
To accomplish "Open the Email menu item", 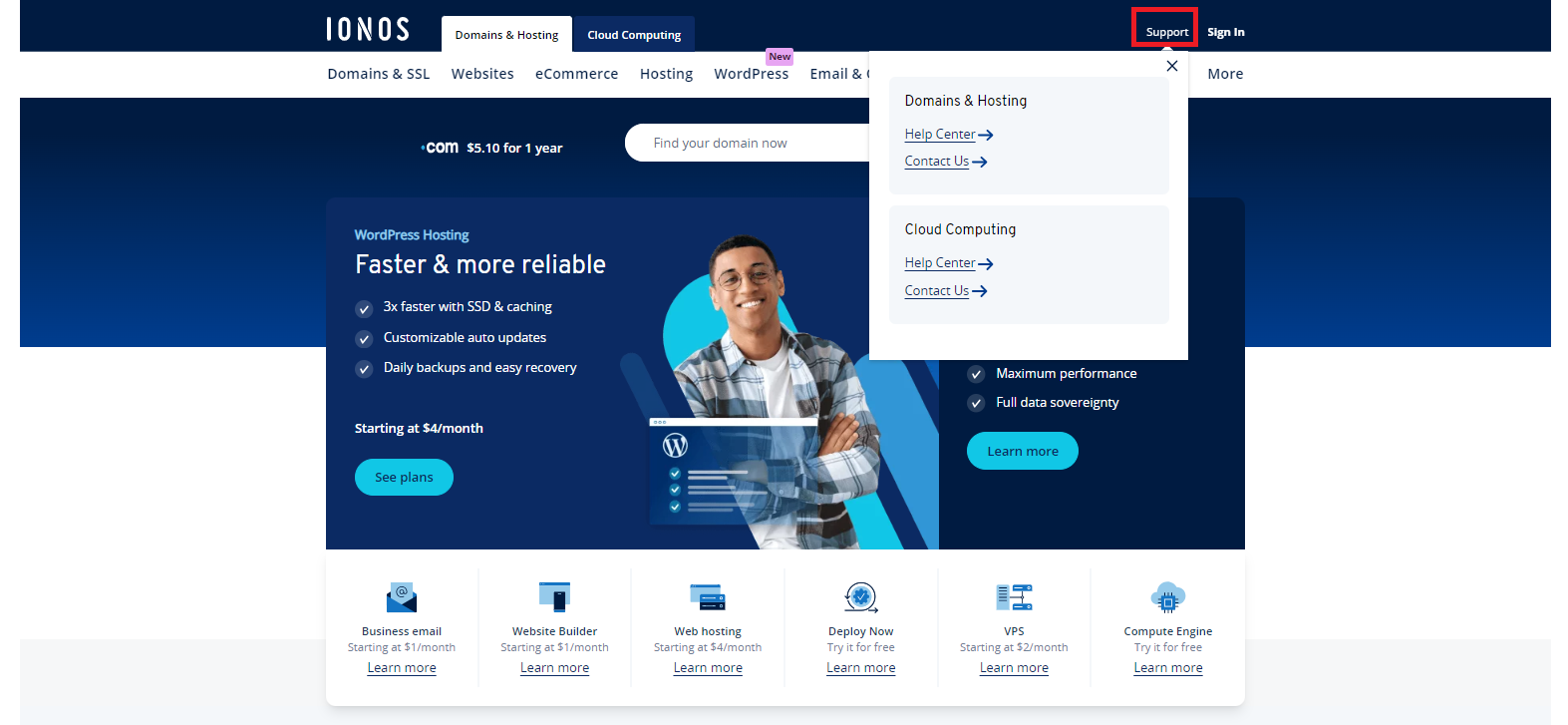I will point(839,74).
